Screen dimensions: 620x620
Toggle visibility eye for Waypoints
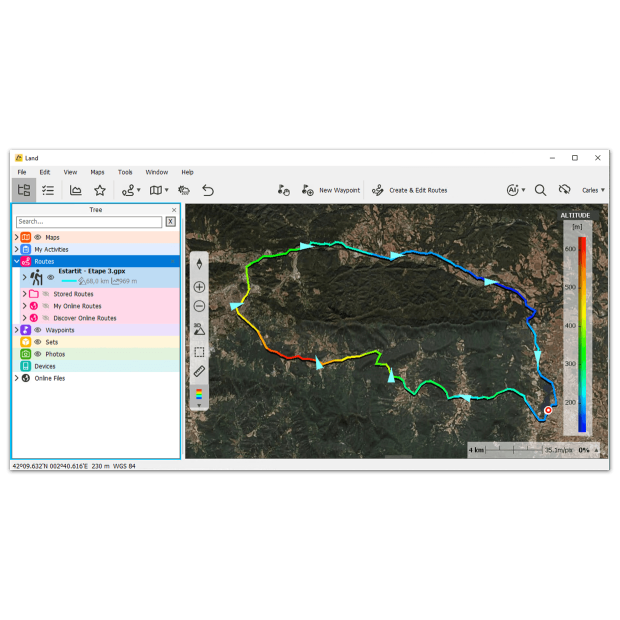coord(38,330)
